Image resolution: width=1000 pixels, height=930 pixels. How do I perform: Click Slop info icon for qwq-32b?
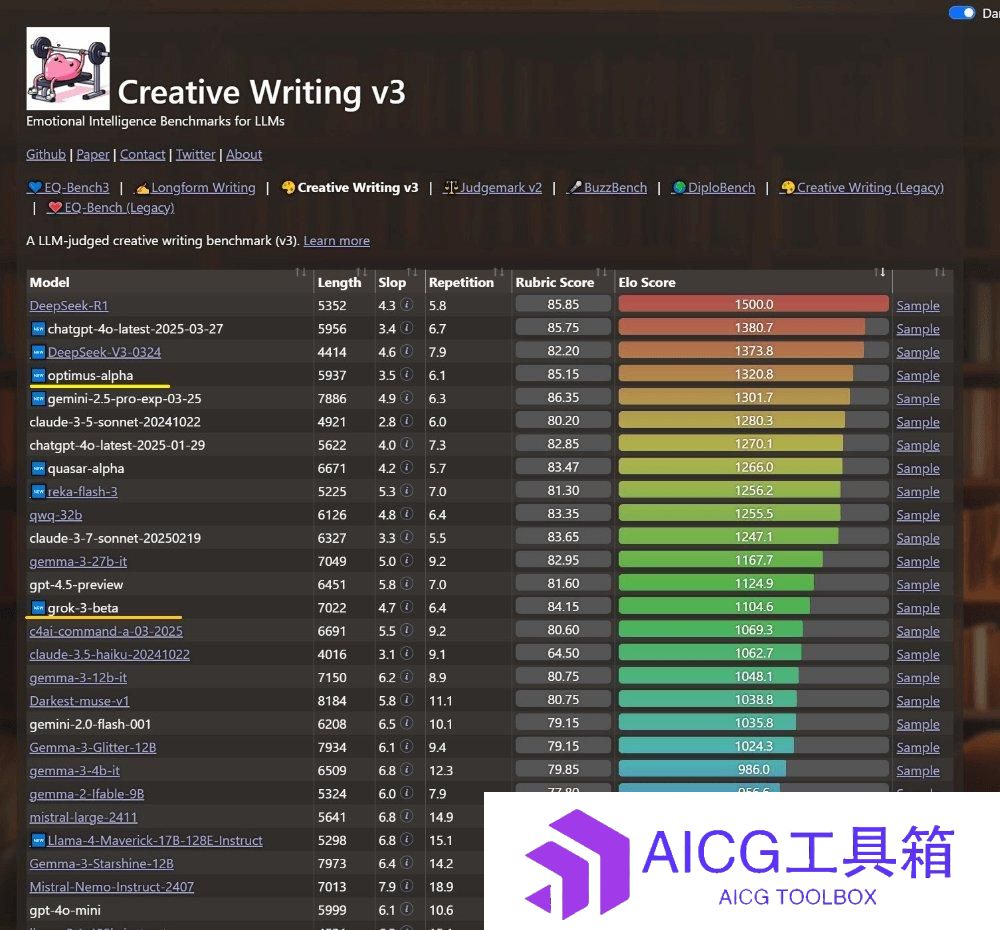407,514
